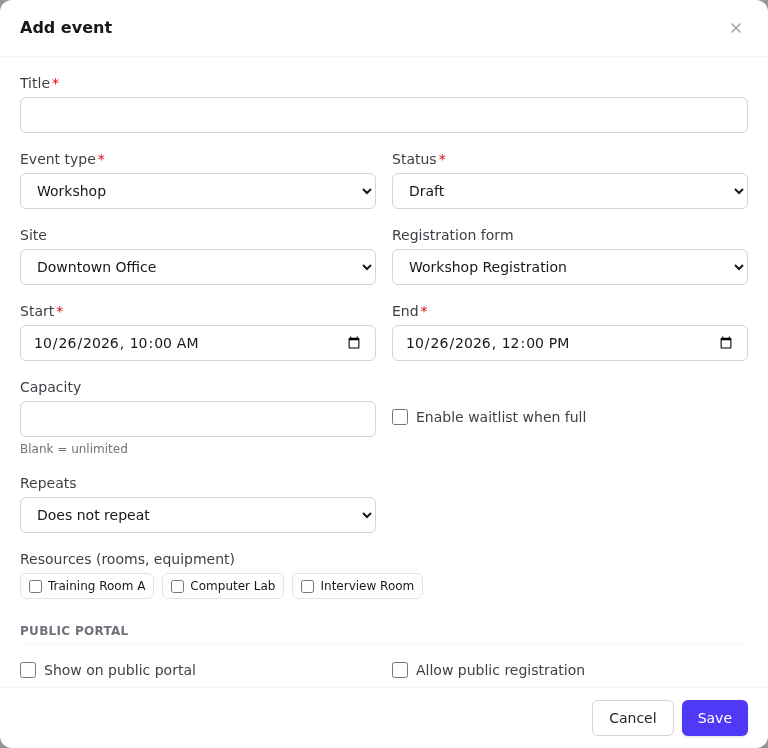Screen dimensions: 768x748
Task: Focus the End date-time field
Action: tap(570, 343)
